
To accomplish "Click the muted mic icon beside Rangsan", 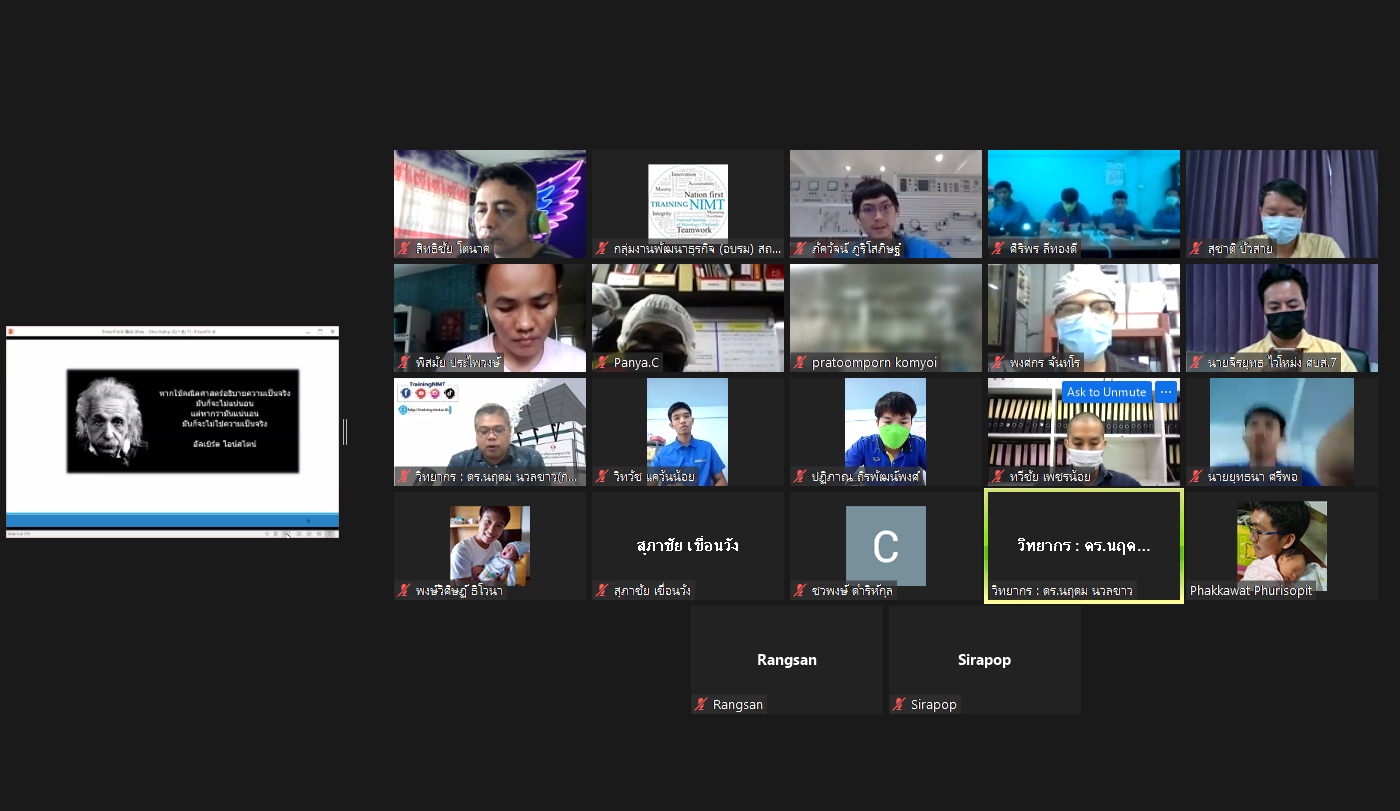I will tap(701, 705).
